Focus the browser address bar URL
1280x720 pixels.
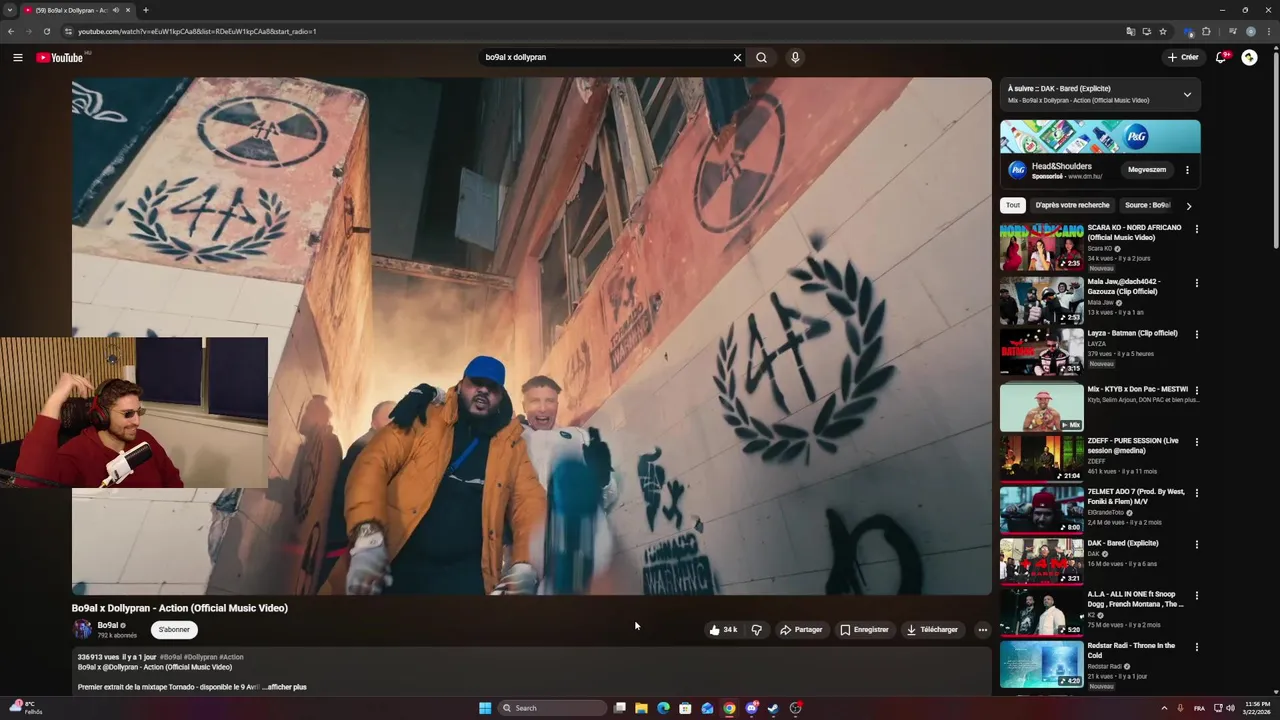(x=197, y=31)
